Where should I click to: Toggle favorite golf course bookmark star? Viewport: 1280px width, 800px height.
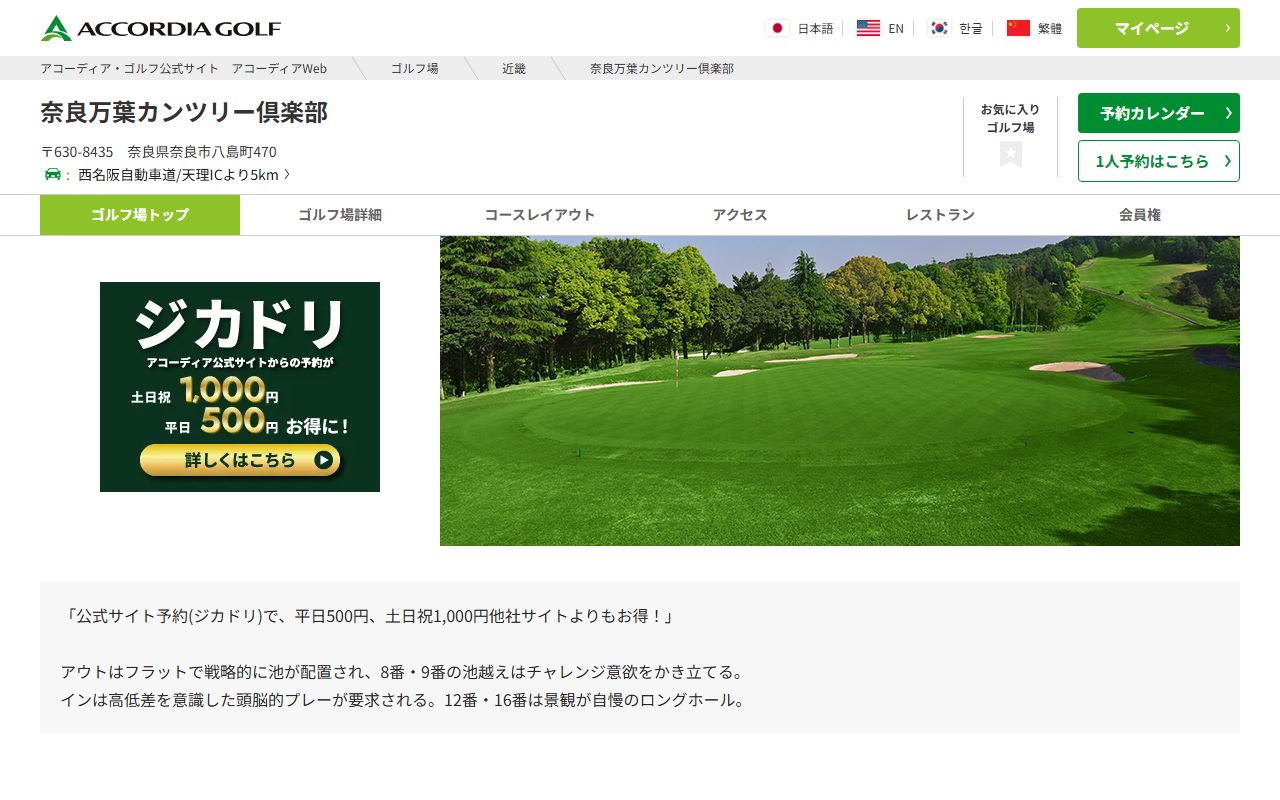pos(1010,154)
